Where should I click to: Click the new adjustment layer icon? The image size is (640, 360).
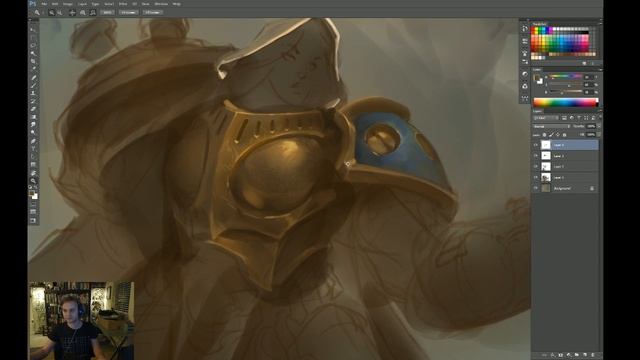click(569, 355)
